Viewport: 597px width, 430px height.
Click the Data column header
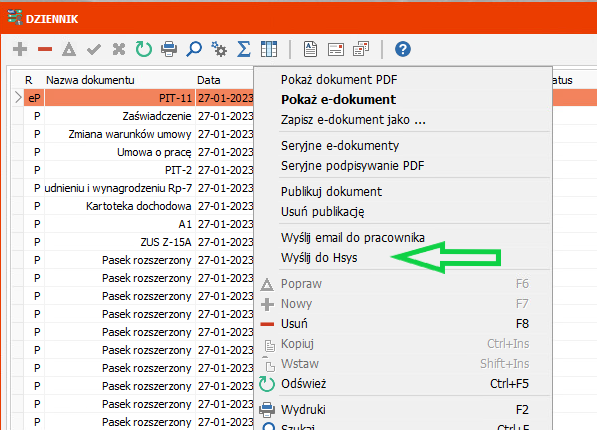point(209,80)
